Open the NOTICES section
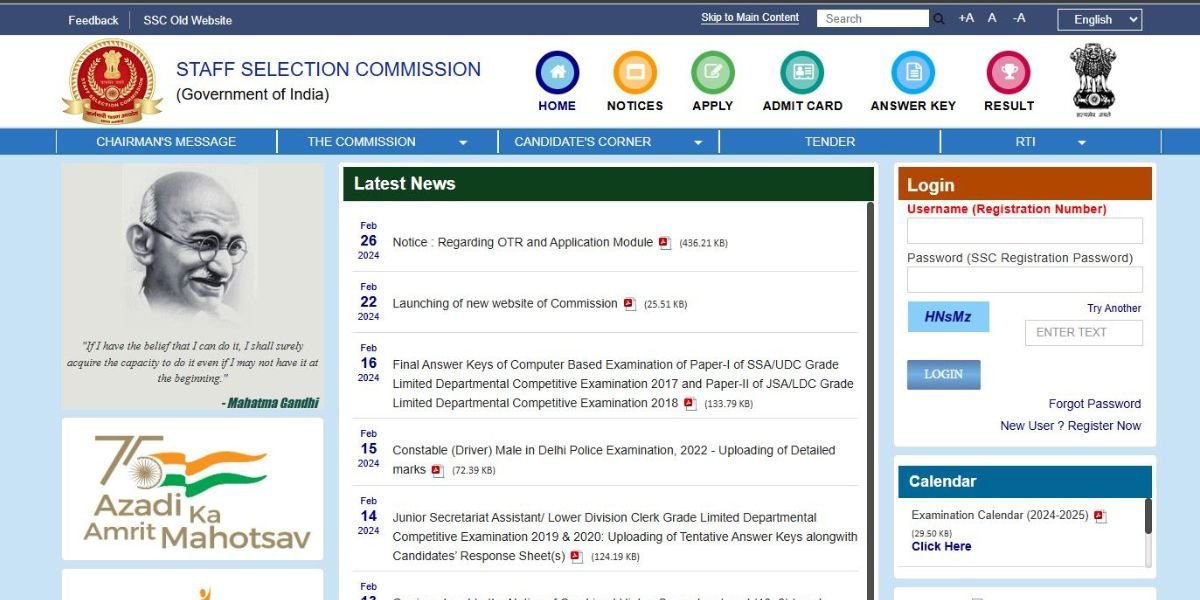 [x=634, y=73]
